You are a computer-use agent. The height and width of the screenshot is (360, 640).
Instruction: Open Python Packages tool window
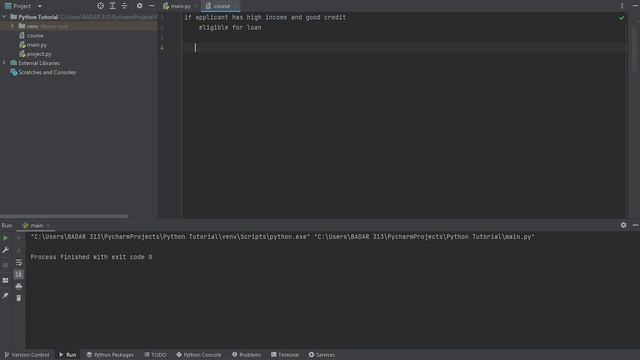tap(110, 355)
